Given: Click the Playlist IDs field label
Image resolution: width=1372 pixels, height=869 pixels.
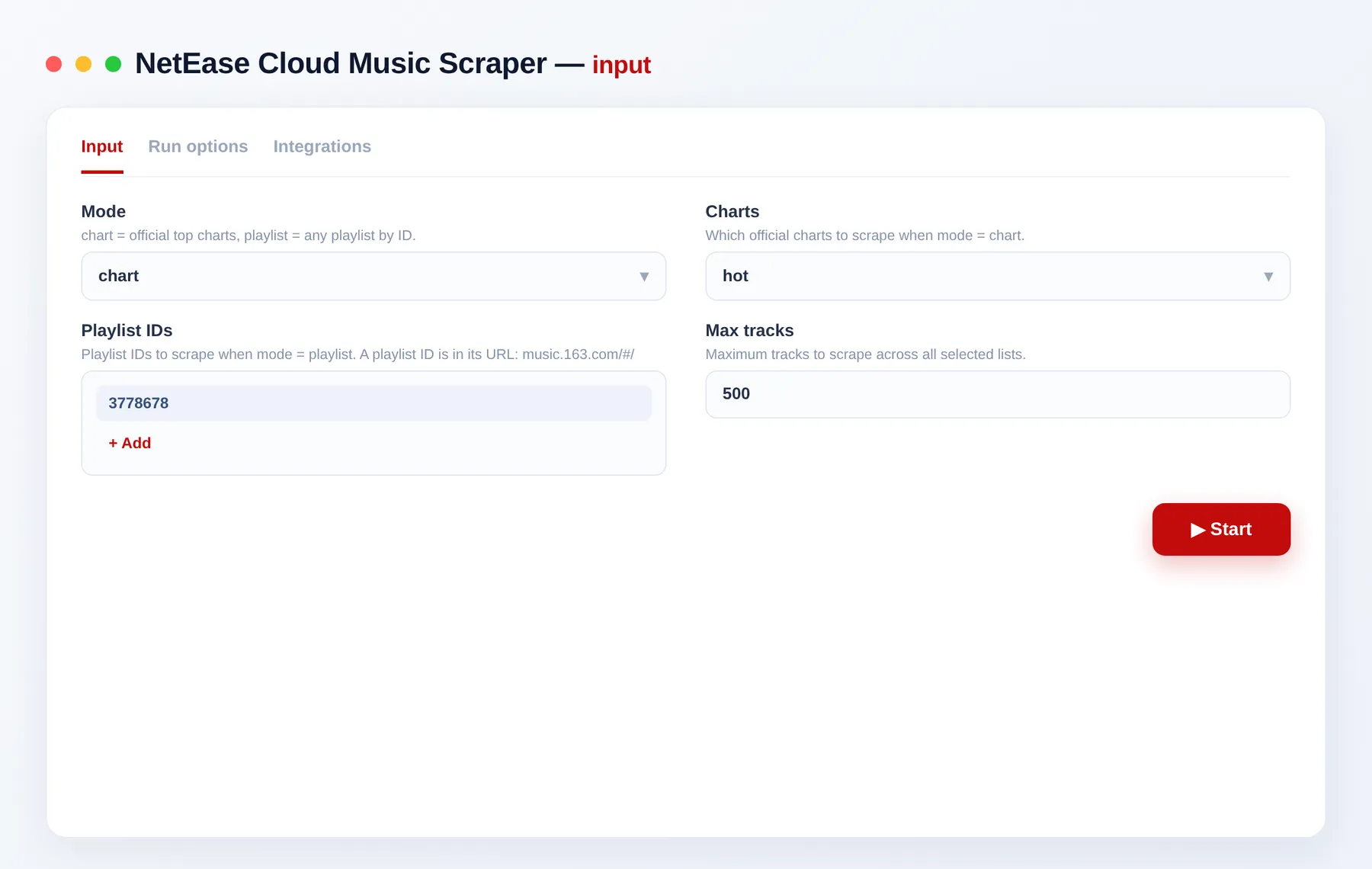Looking at the screenshot, I should pos(127,331).
